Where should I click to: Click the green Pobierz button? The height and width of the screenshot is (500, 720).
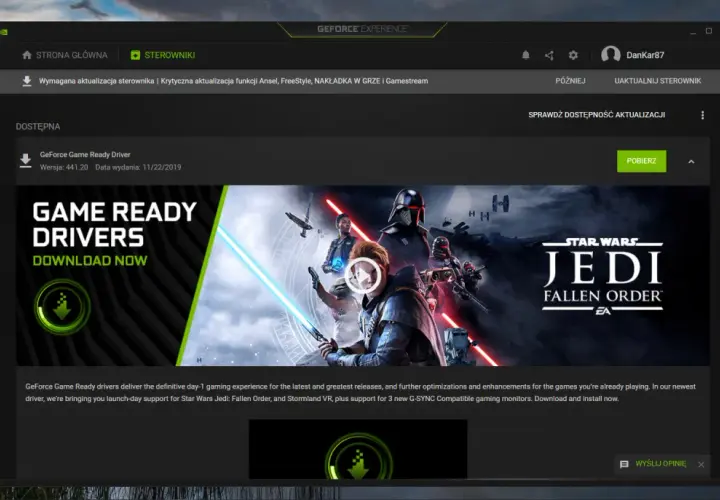pos(641,161)
